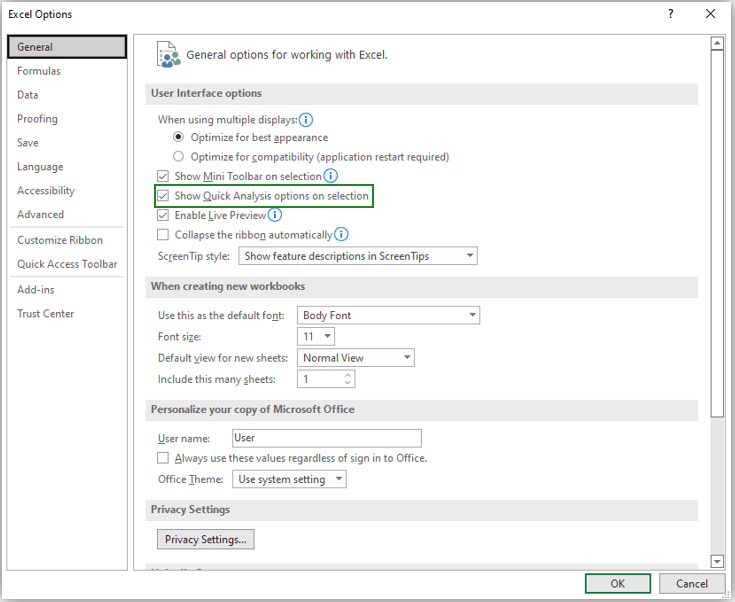Open Default view for new sheets dropdown
Viewport: 735px width, 602px height.
pos(356,358)
